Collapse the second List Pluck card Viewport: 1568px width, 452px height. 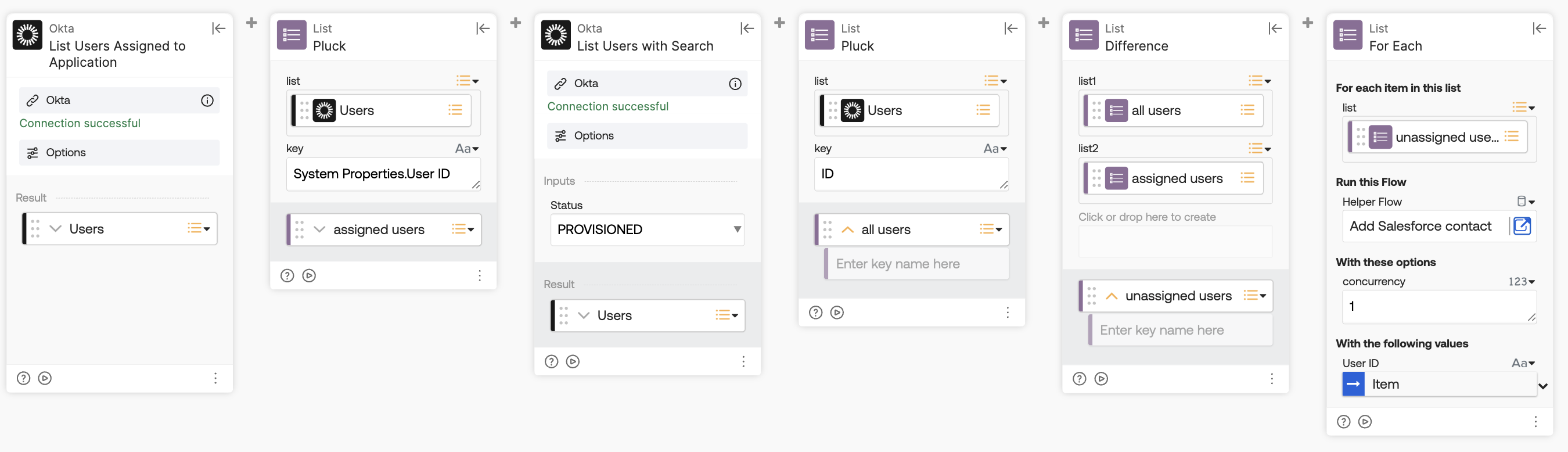[x=1010, y=28]
